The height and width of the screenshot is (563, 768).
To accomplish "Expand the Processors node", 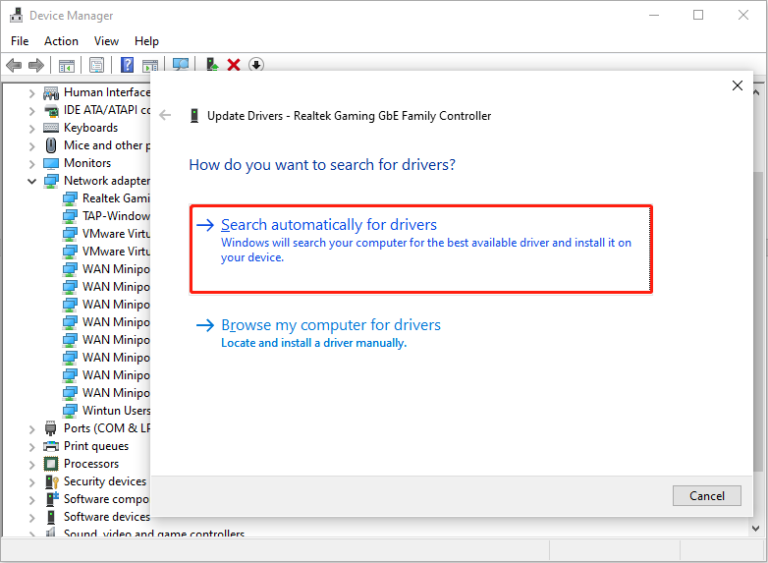I will 32,465.
